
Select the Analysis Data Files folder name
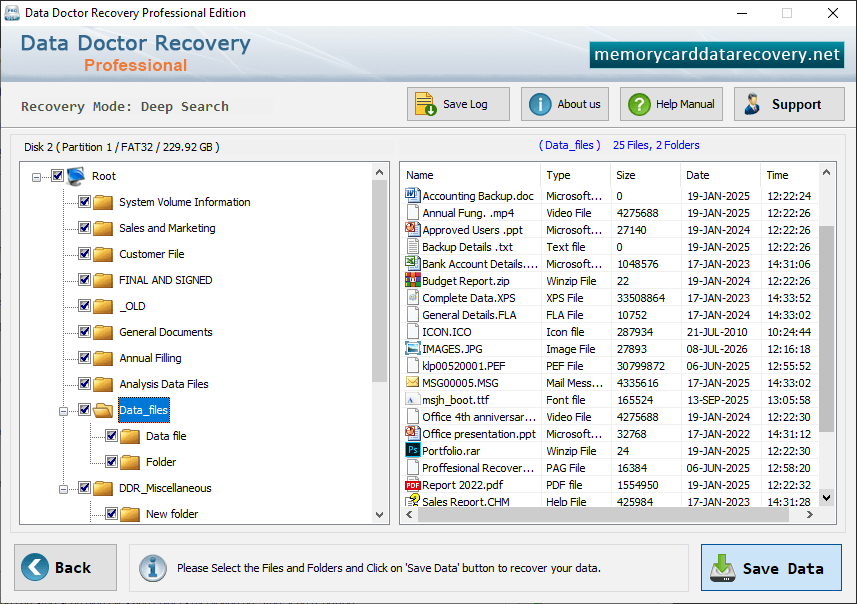163,384
